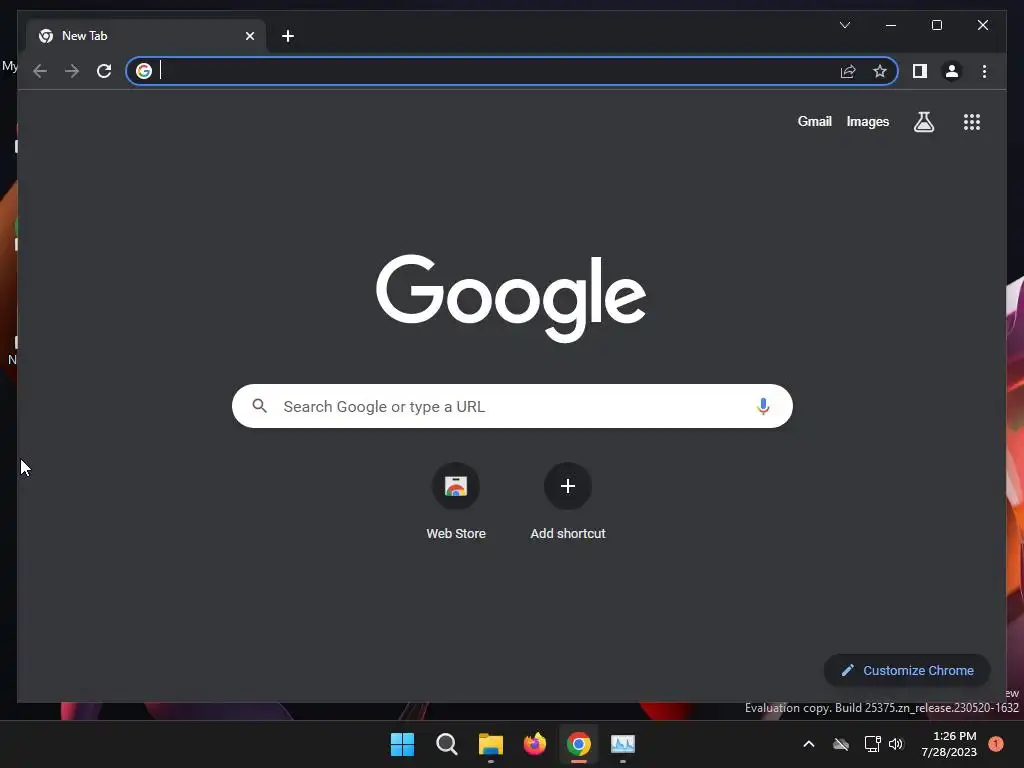Select the New Tab tab
1024x768 pixels.
click(146, 36)
